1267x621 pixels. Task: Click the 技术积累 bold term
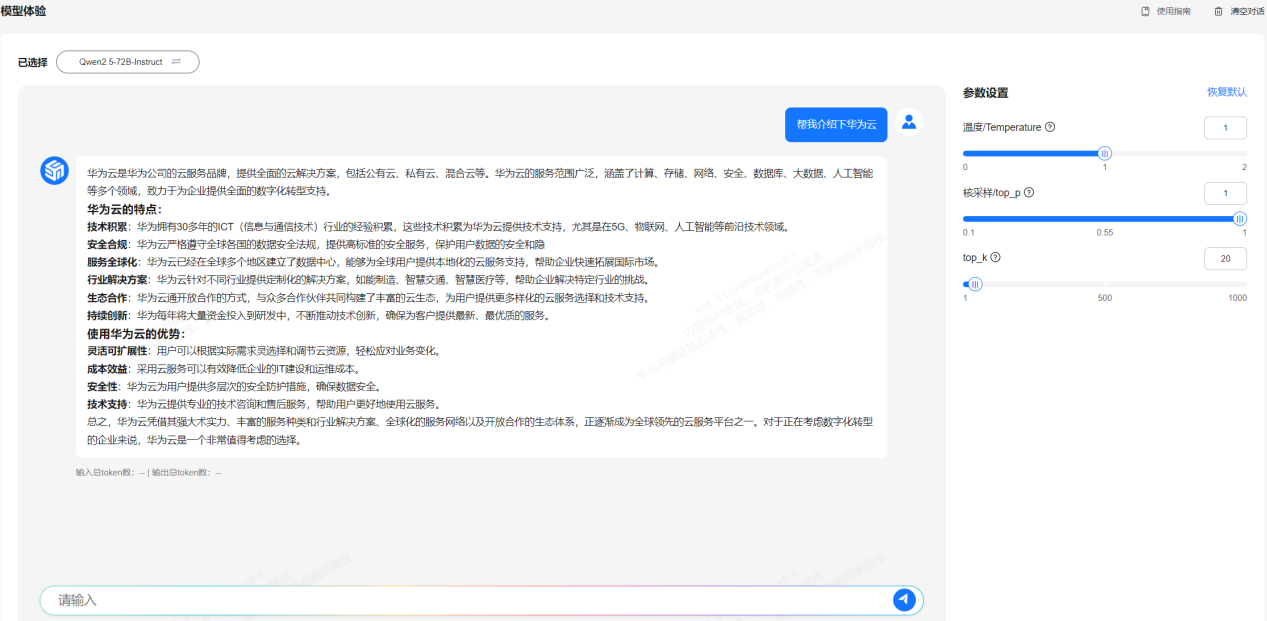(107, 227)
